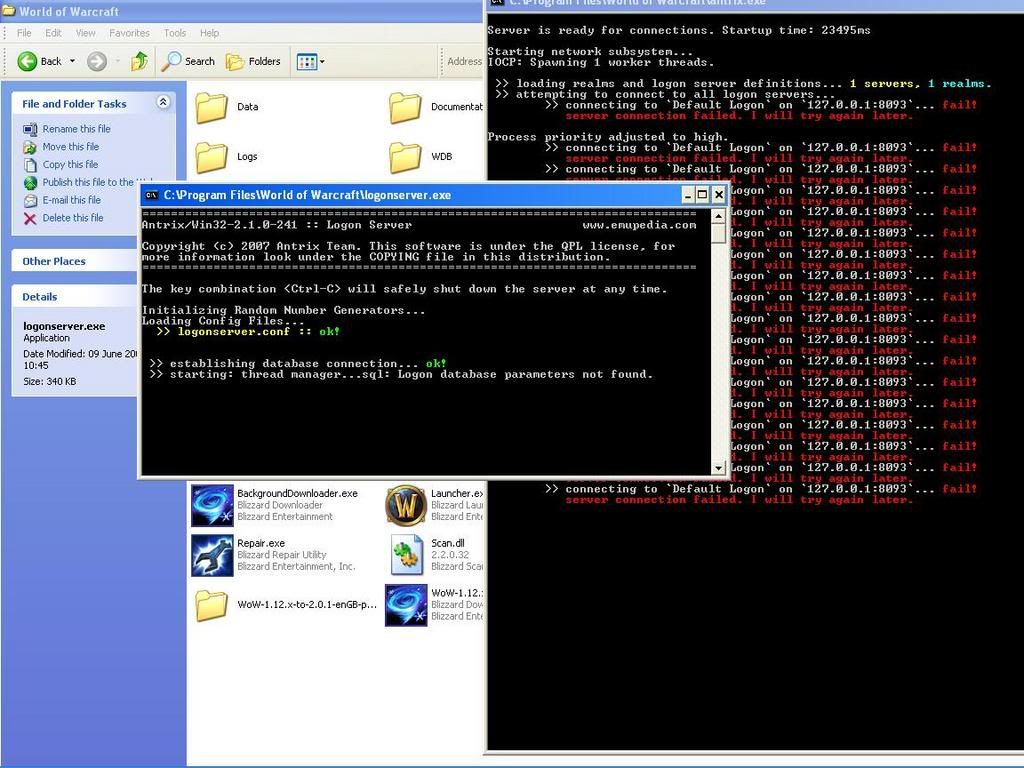Click the Back navigation arrow icon
The image size is (1024, 768).
(x=28, y=61)
